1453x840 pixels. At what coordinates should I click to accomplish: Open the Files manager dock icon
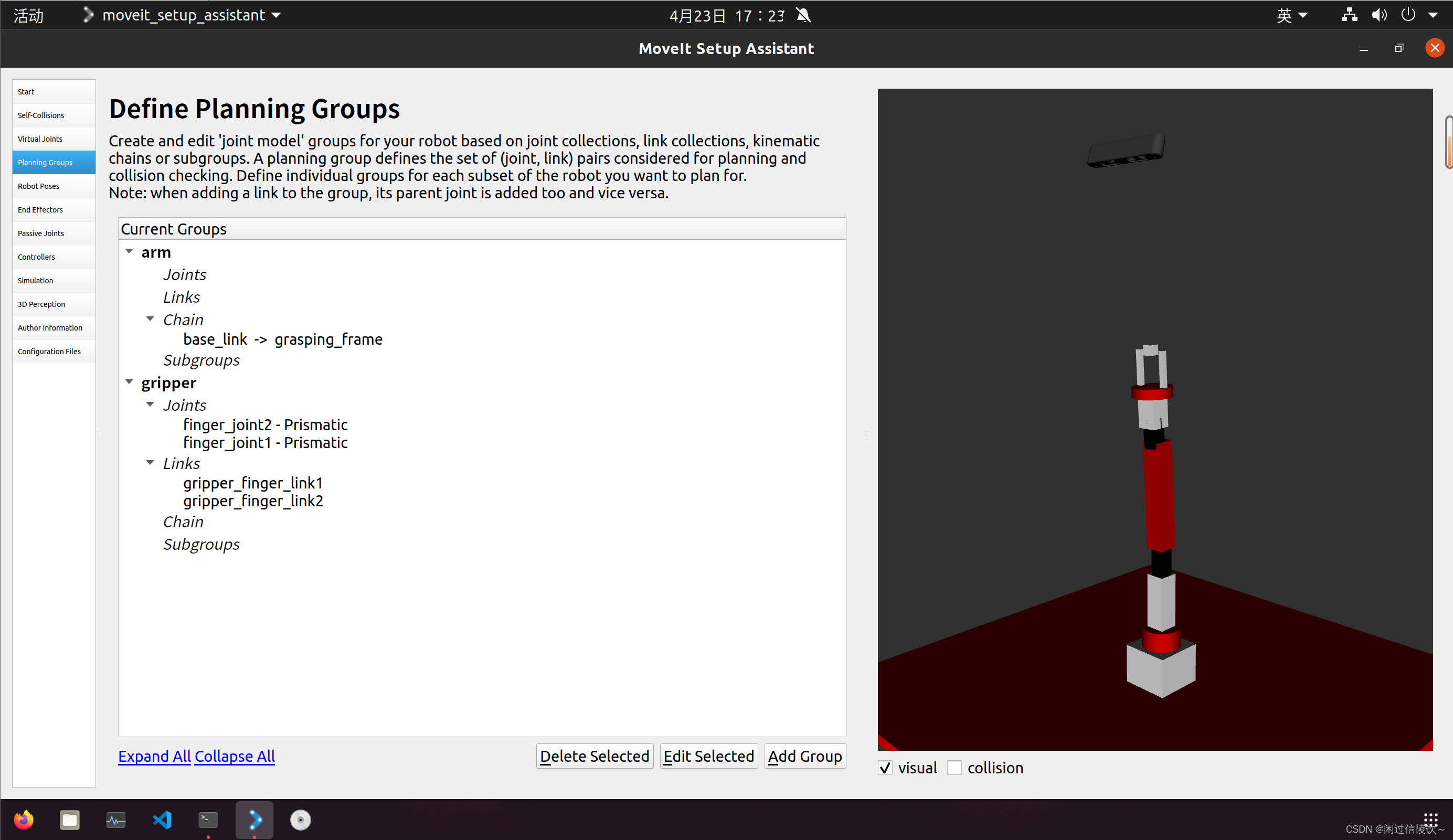click(x=70, y=819)
